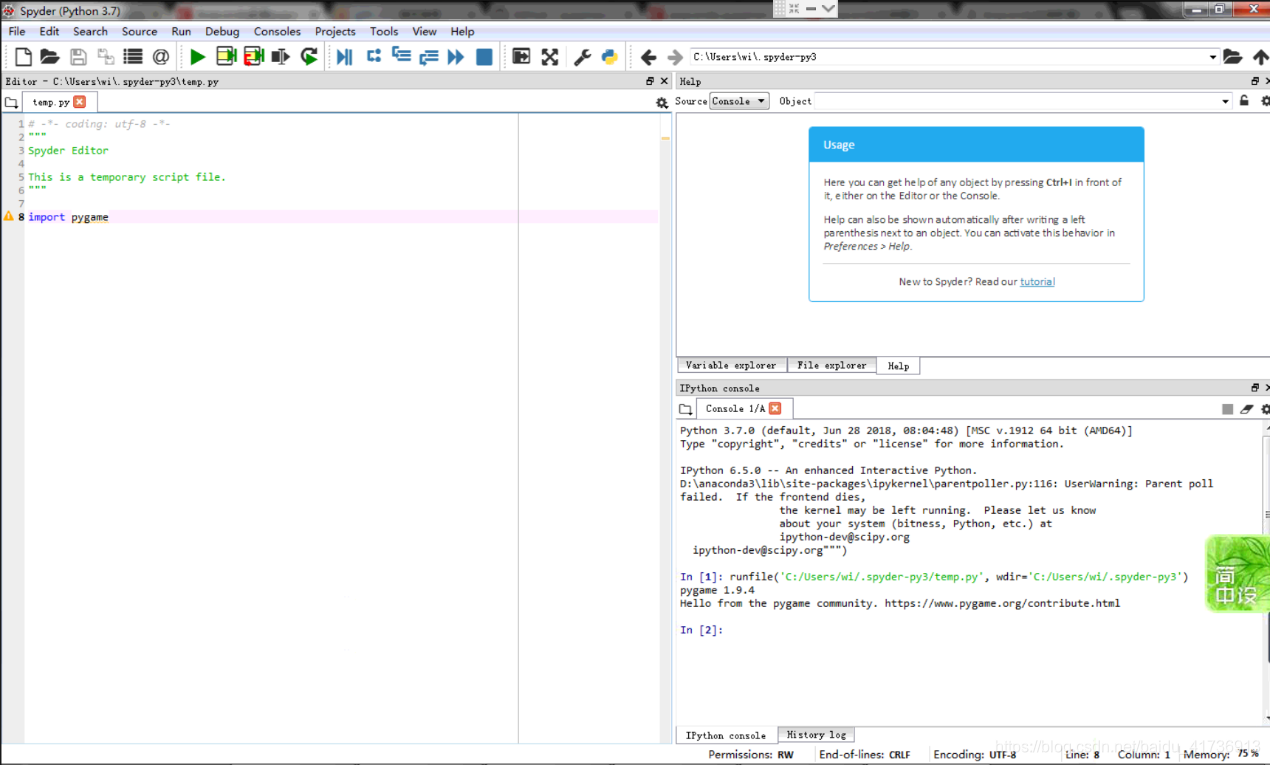Image resolution: width=1270 pixels, height=765 pixels.
Task: Open the Object field dropdown in Help pane
Action: point(1225,101)
